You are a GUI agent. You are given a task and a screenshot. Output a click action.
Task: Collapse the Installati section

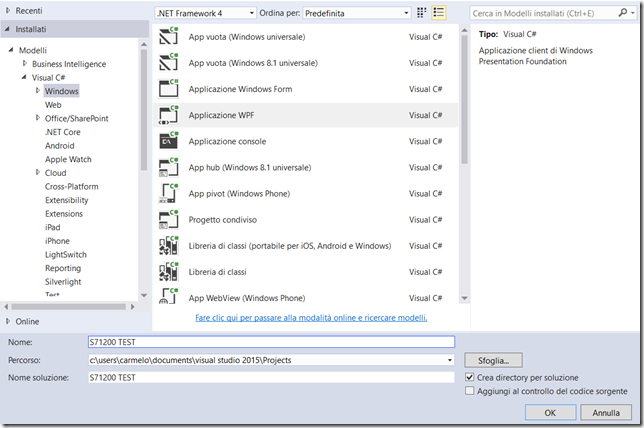pos(7,29)
